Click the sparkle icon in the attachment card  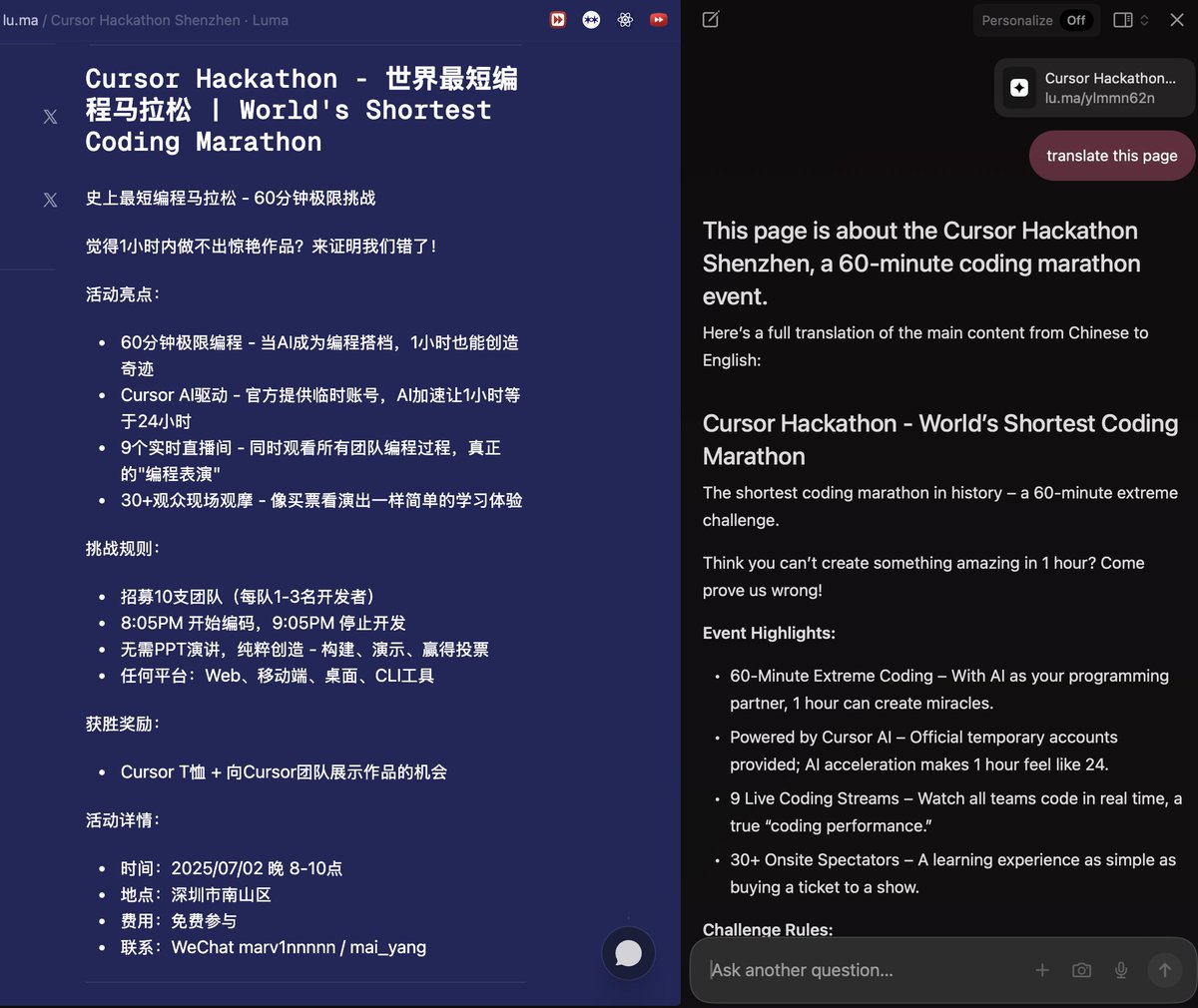(x=1019, y=88)
